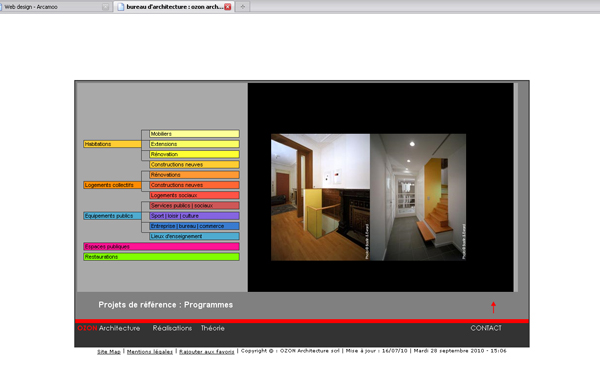Open Sport | loisir | culture projects

click(194, 216)
